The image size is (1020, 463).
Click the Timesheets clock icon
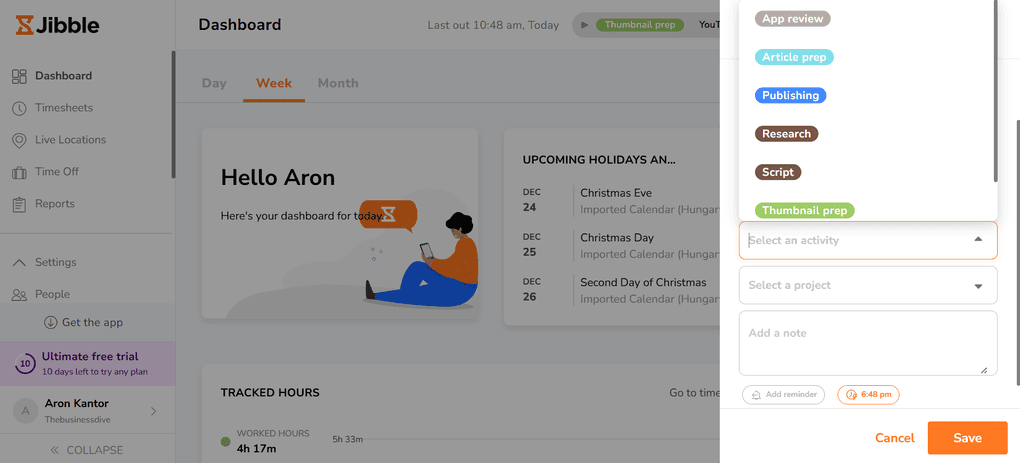(x=19, y=108)
